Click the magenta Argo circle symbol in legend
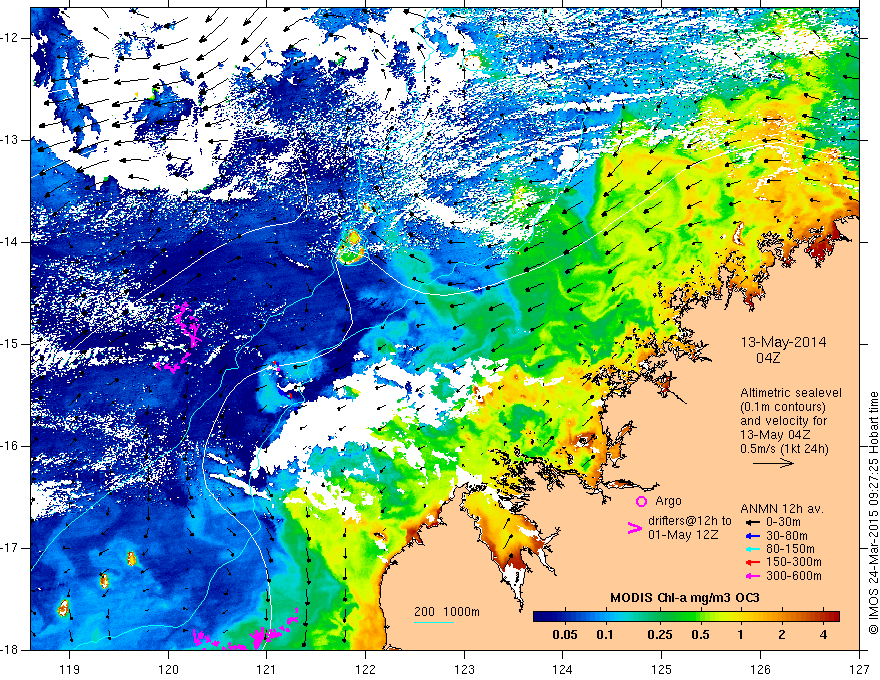 click(641, 501)
